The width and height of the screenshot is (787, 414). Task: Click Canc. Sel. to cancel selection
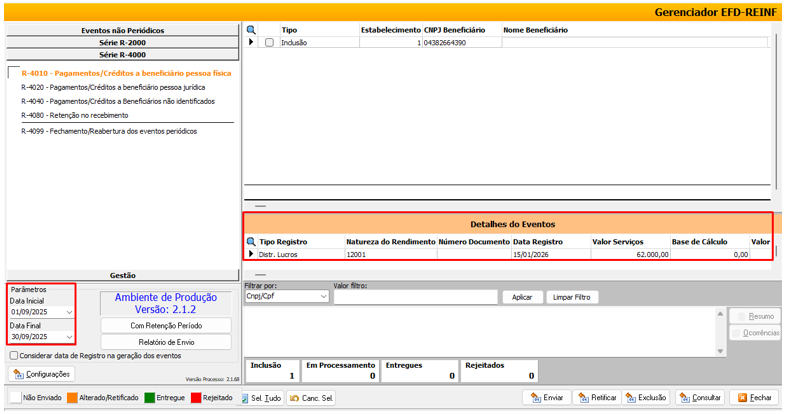tap(311, 398)
